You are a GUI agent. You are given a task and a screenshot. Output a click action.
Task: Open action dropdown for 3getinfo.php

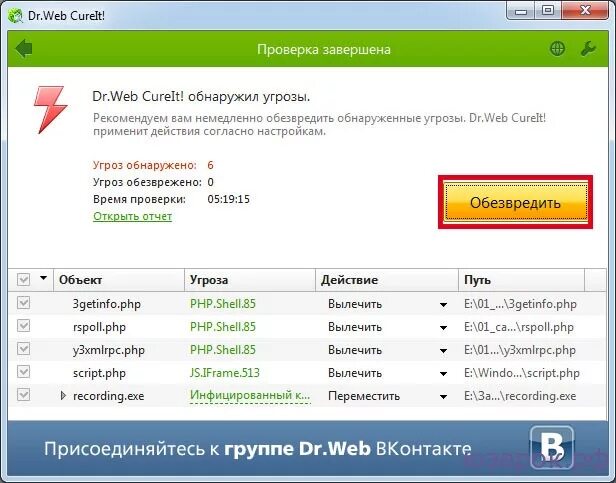tap(444, 305)
